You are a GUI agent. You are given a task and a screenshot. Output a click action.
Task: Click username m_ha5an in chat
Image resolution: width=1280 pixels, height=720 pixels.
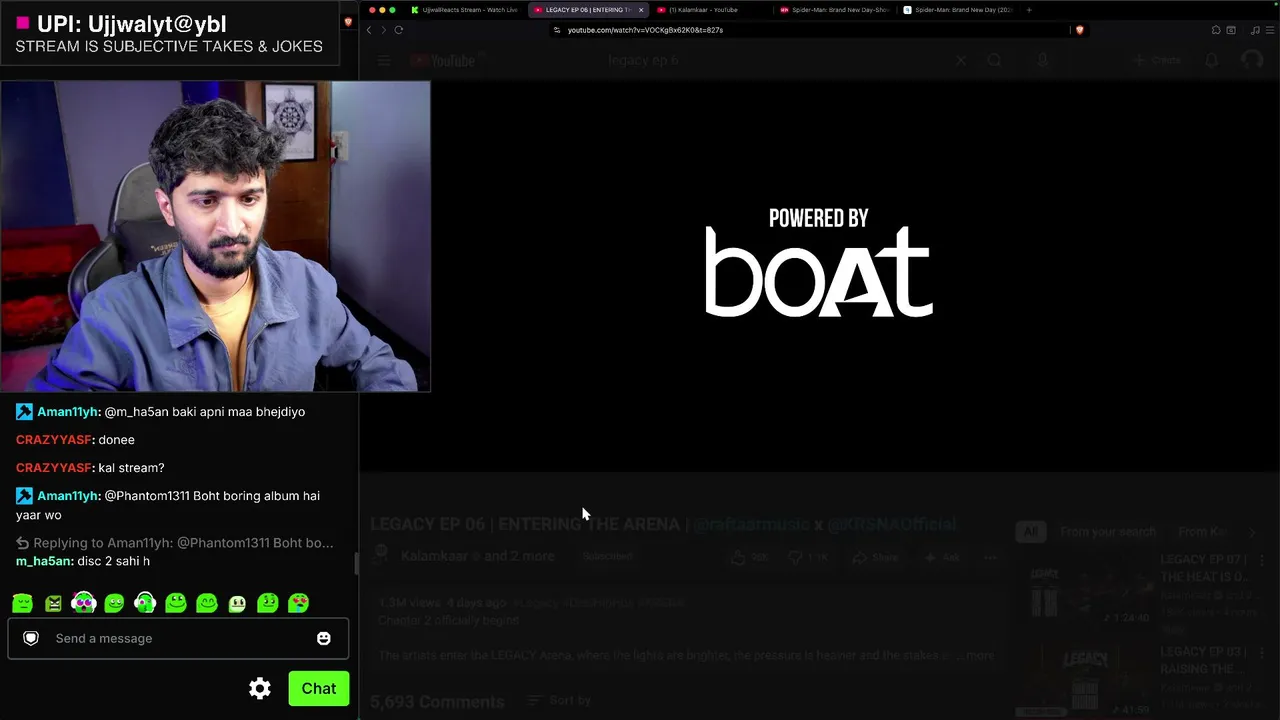(44, 561)
